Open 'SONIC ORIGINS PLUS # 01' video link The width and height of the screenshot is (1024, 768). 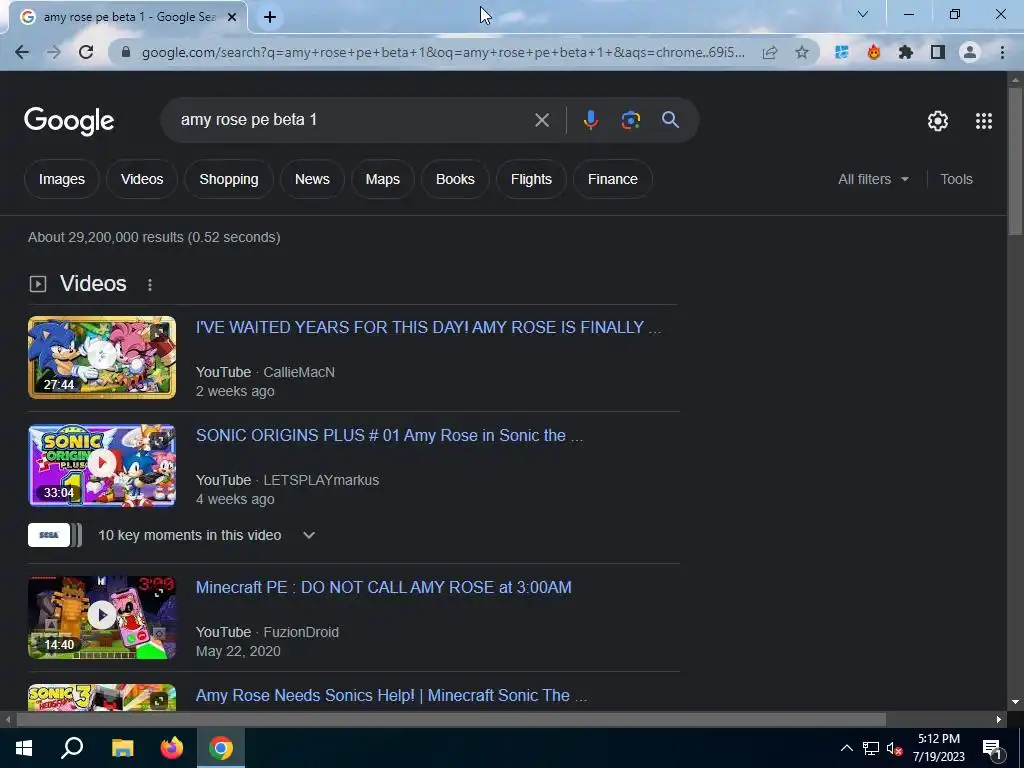[389, 436]
